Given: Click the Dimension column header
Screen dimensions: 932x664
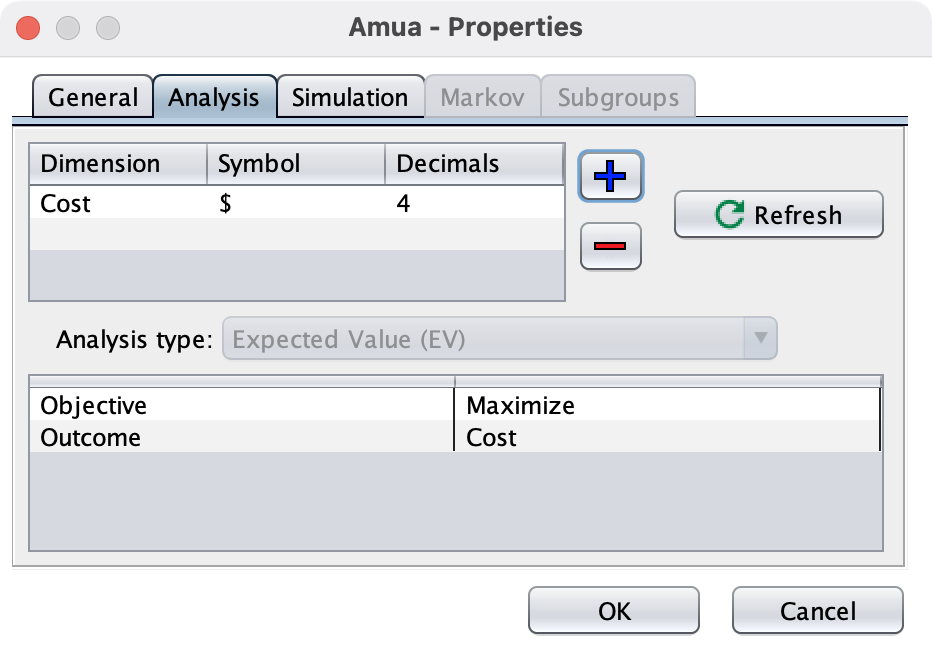Looking at the screenshot, I should pos(117,164).
